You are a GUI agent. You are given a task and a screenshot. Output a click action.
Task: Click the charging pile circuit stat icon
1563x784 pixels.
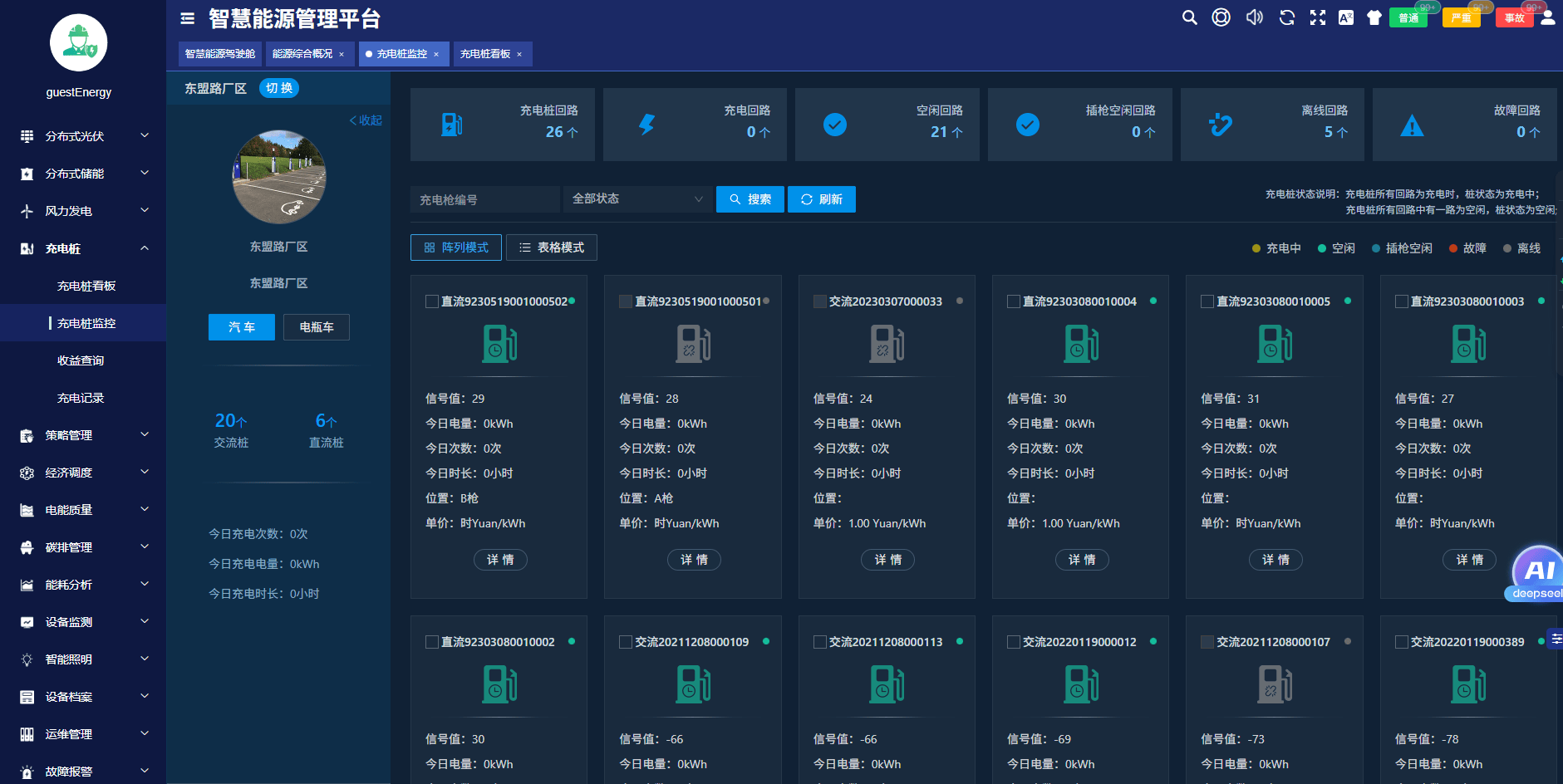coord(451,125)
